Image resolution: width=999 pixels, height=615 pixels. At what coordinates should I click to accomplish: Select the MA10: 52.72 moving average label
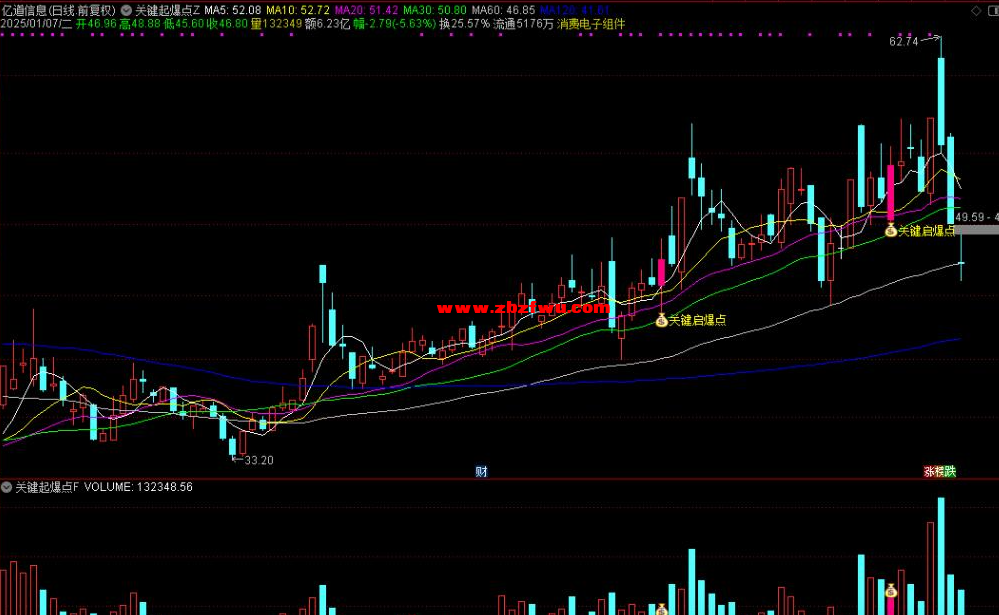pyautogui.click(x=298, y=10)
